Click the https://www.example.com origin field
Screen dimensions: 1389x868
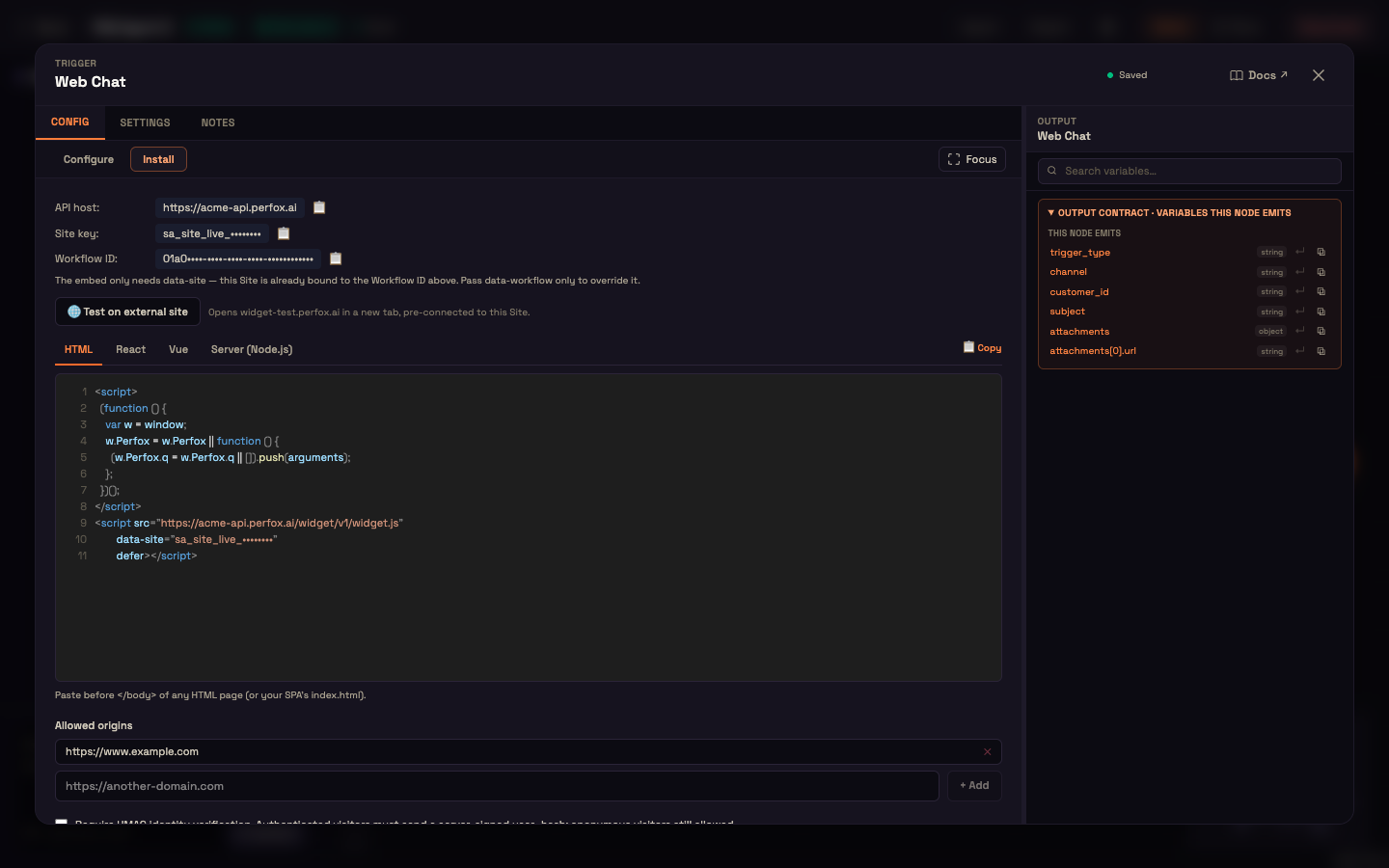[x=529, y=752]
